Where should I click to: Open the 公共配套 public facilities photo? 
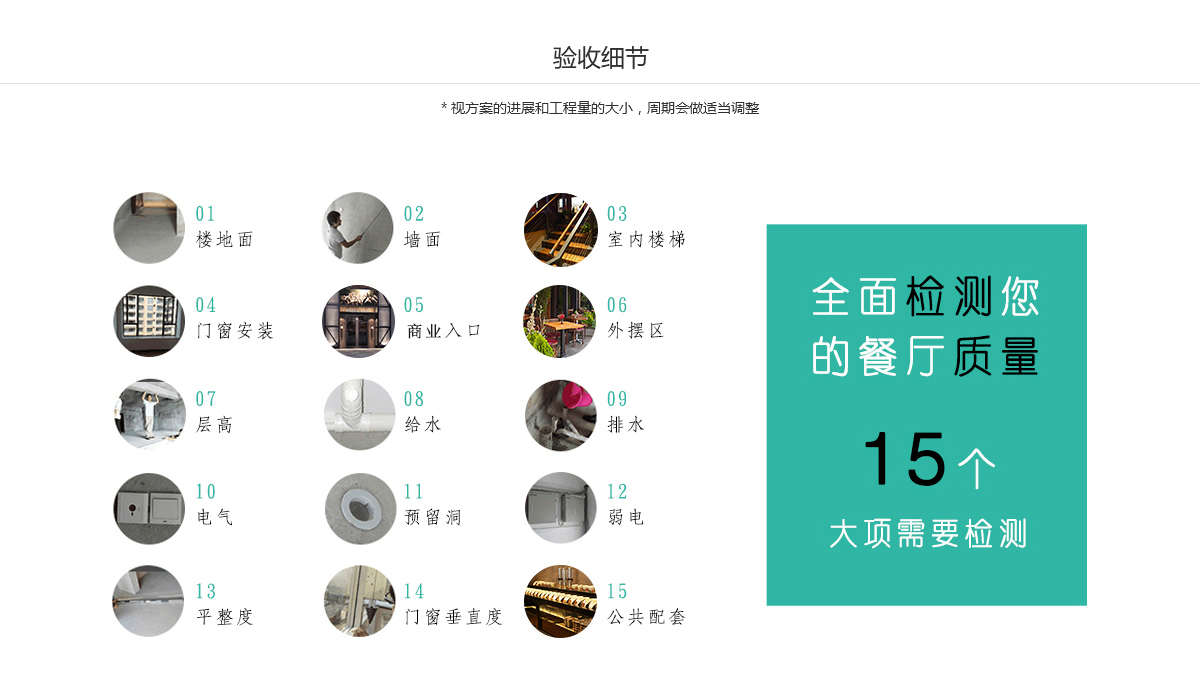coord(561,601)
